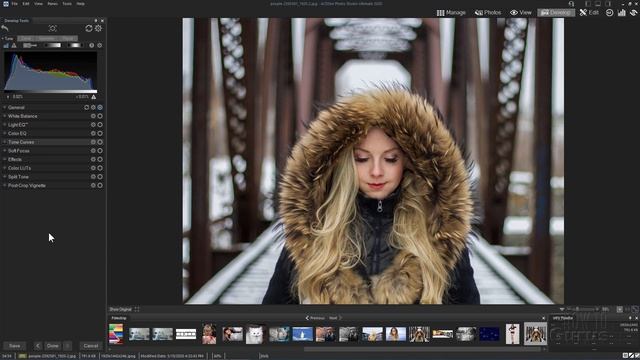The width and height of the screenshot is (640, 360).
Task: Open the Post-Crop Vignette gear settings
Action: point(93,185)
